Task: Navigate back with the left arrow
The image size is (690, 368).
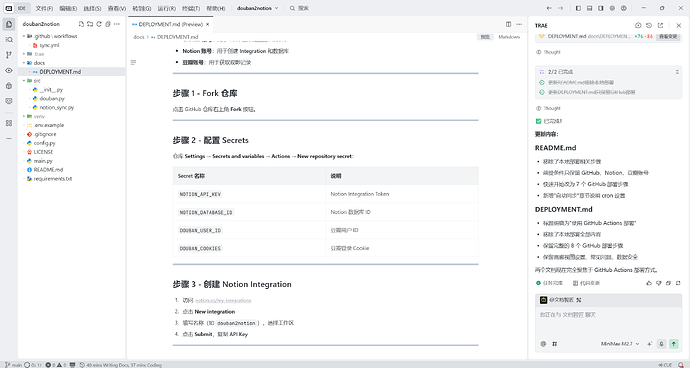Action: click(x=549, y=8)
